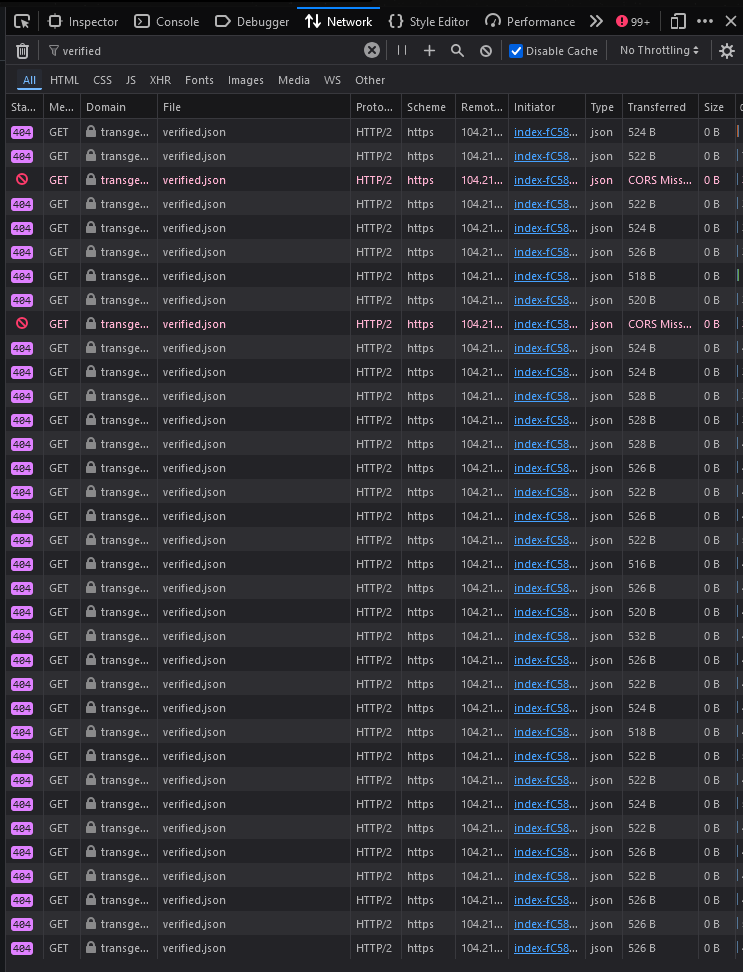Sort by Remote IP column header

(x=481, y=107)
